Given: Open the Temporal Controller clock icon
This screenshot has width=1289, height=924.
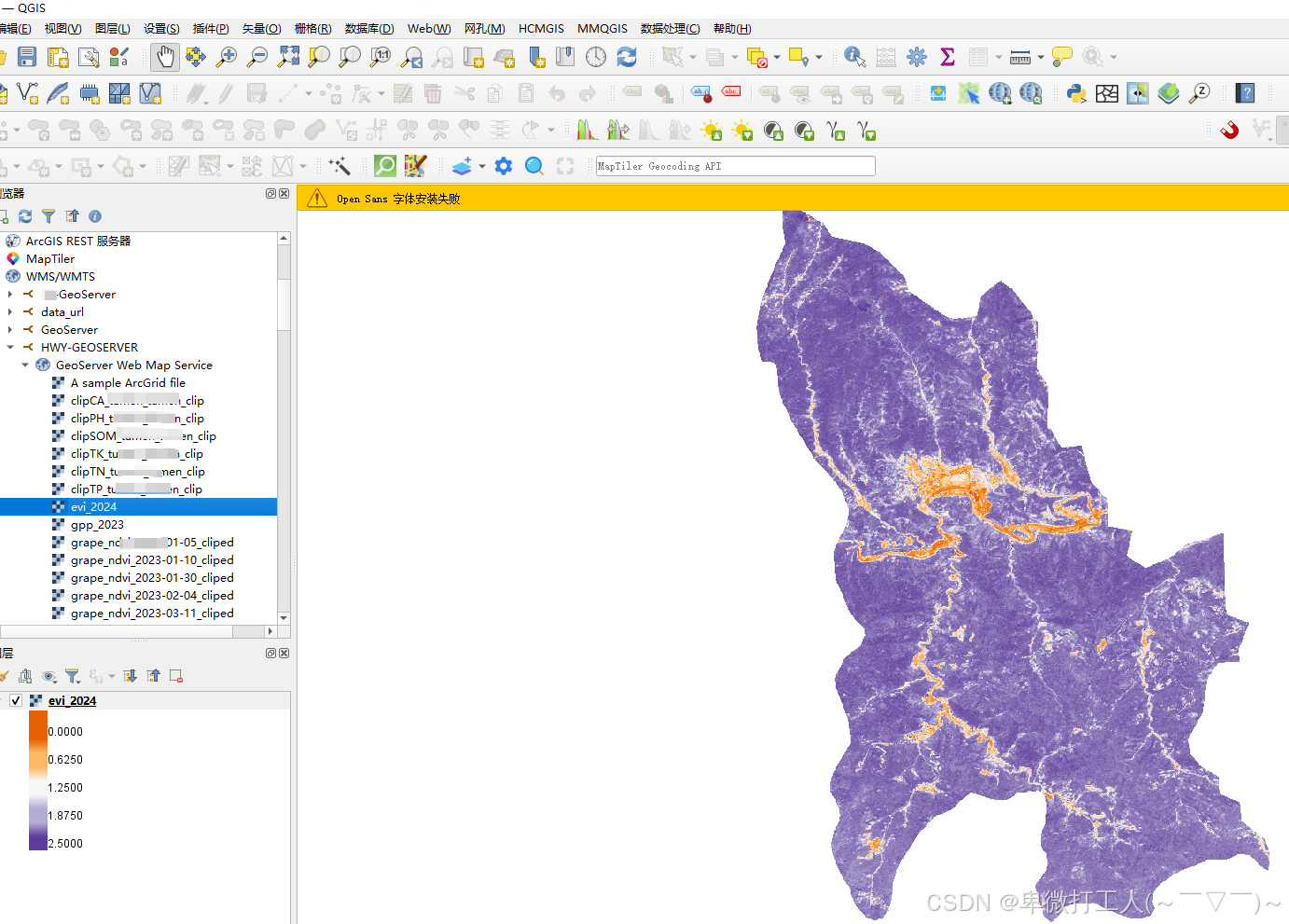Looking at the screenshot, I should click(596, 57).
